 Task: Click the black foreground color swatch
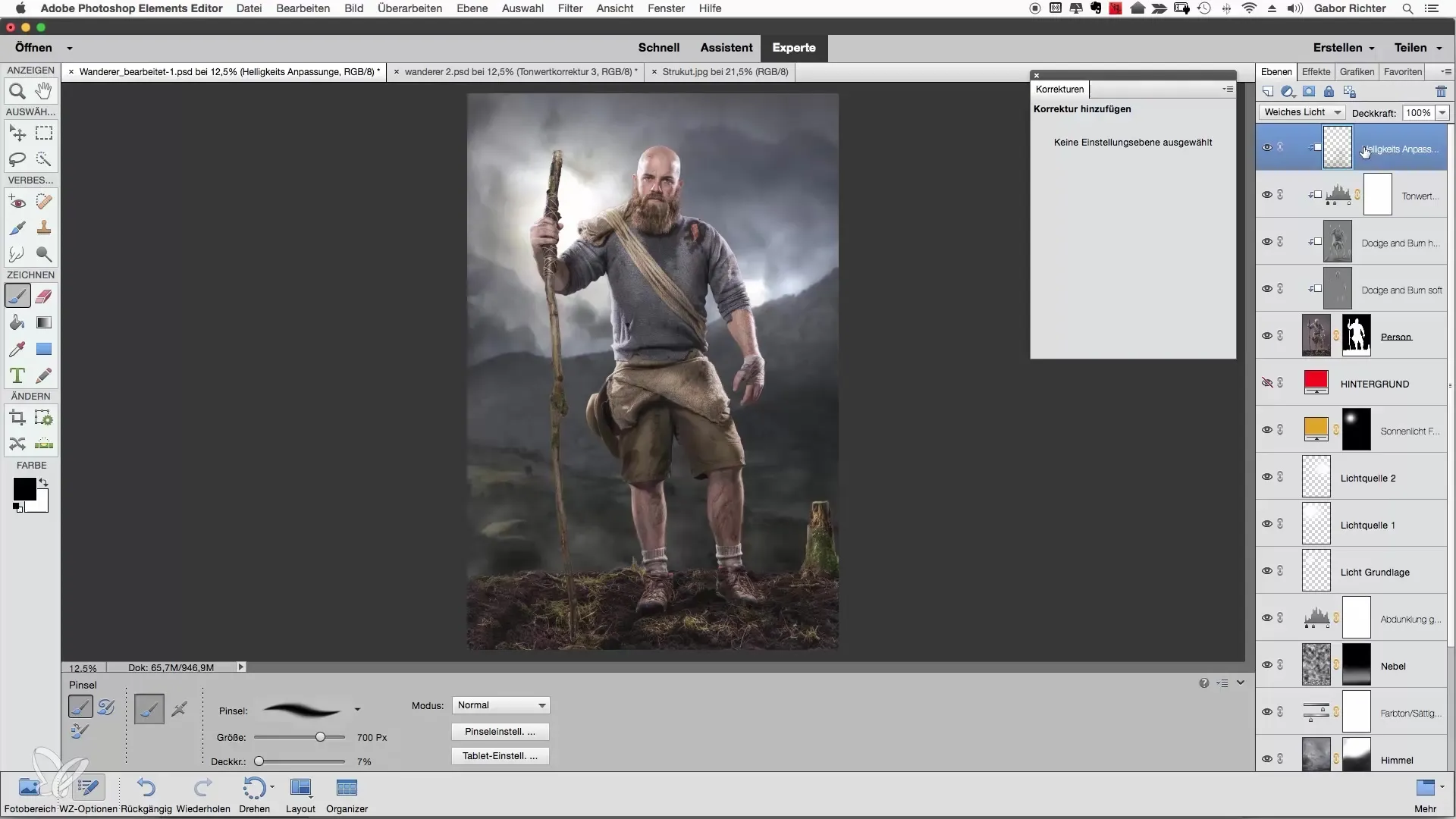(x=24, y=490)
